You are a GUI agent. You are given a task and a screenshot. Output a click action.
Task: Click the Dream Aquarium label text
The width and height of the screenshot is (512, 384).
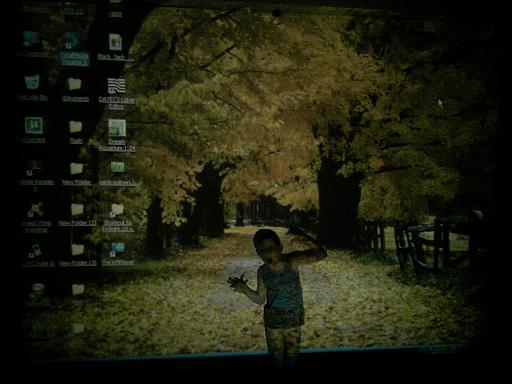tap(117, 145)
